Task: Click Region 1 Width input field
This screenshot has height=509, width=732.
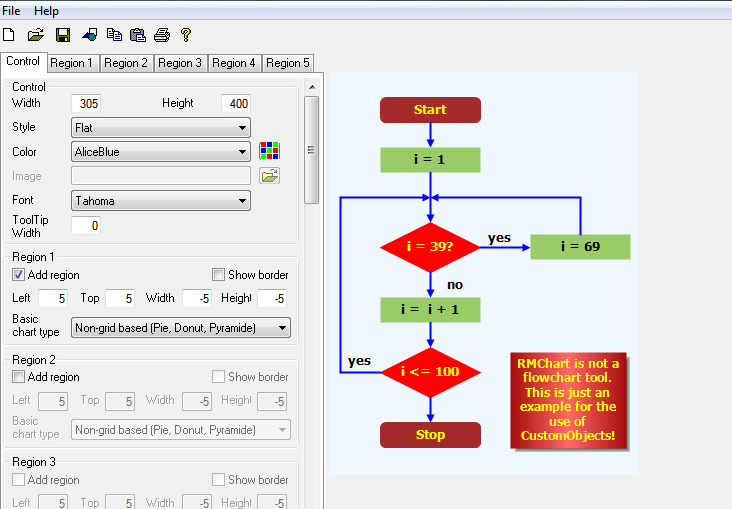Action: (x=197, y=298)
